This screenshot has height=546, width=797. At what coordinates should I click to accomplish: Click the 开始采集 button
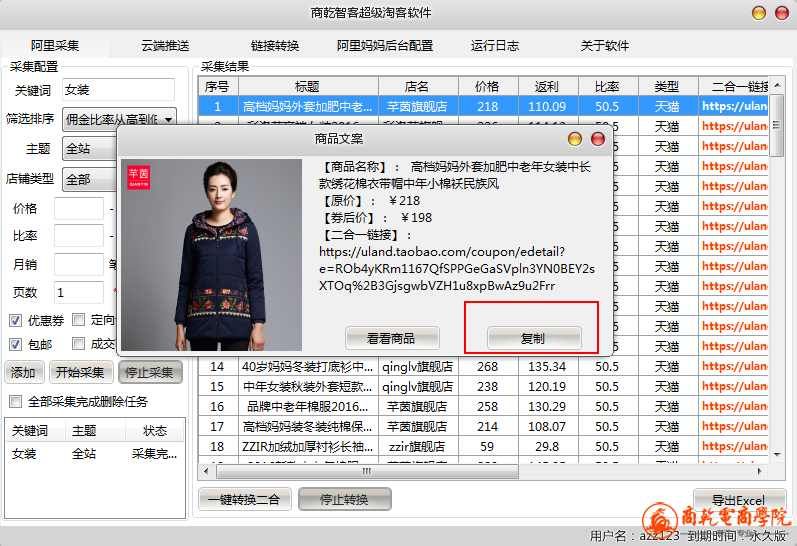click(80, 373)
